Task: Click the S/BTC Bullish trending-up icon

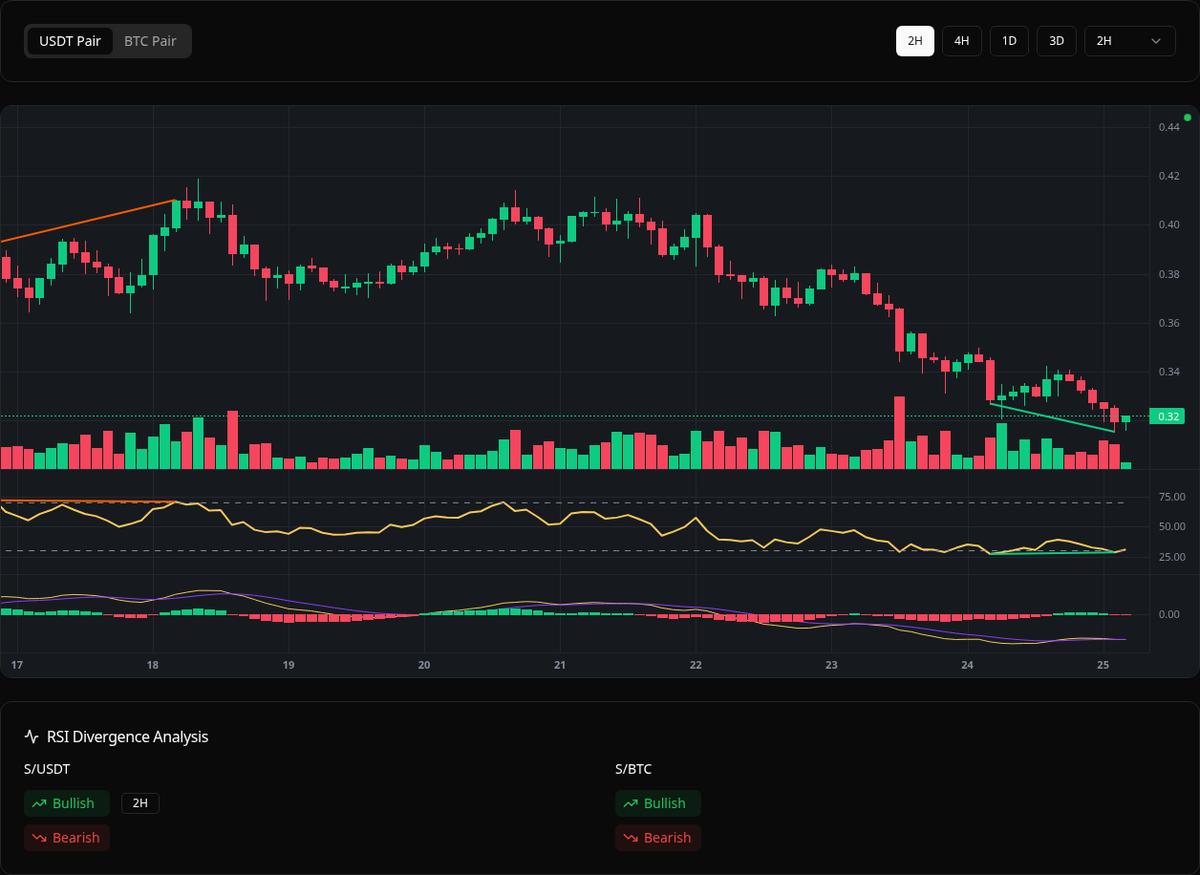Action: (631, 803)
